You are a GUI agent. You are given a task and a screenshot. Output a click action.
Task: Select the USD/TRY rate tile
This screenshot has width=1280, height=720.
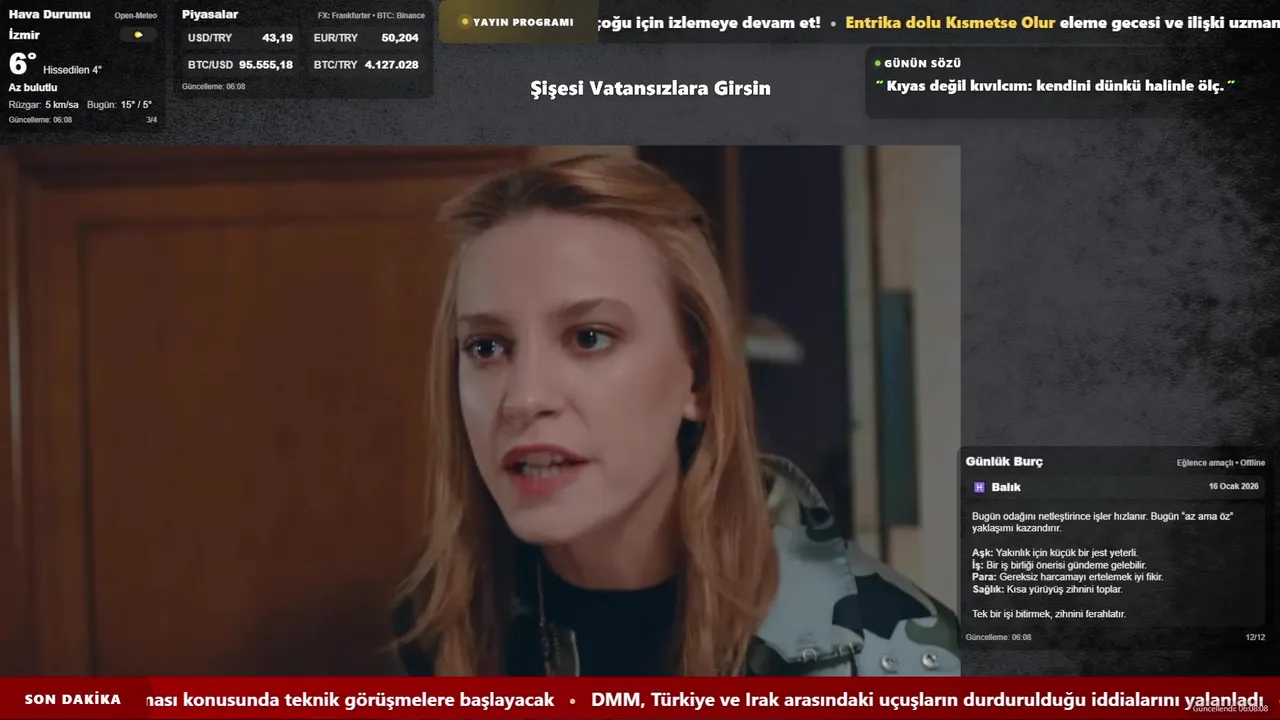pos(240,38)
